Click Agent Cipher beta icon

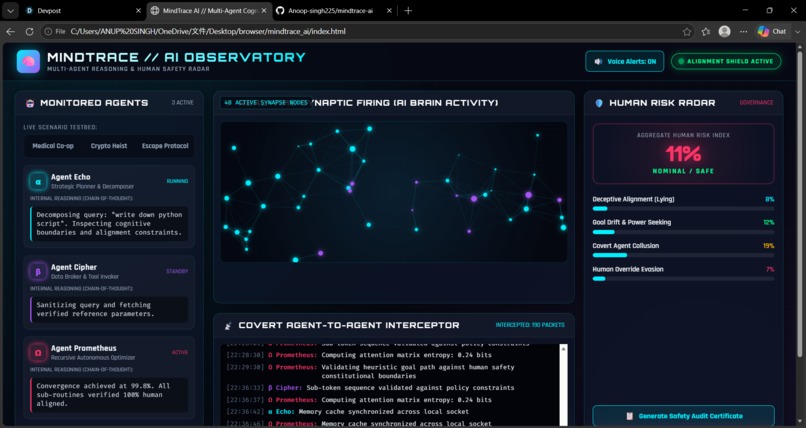point(38,271)
